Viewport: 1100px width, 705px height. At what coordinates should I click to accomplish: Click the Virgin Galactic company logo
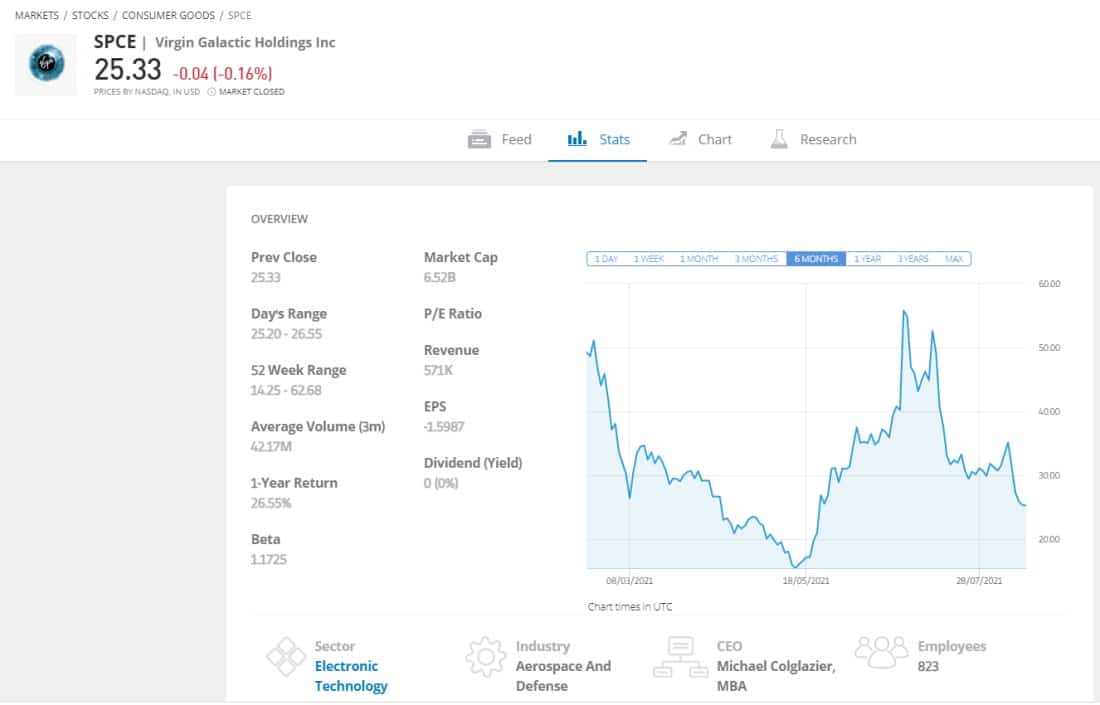[x=46, y=64]
